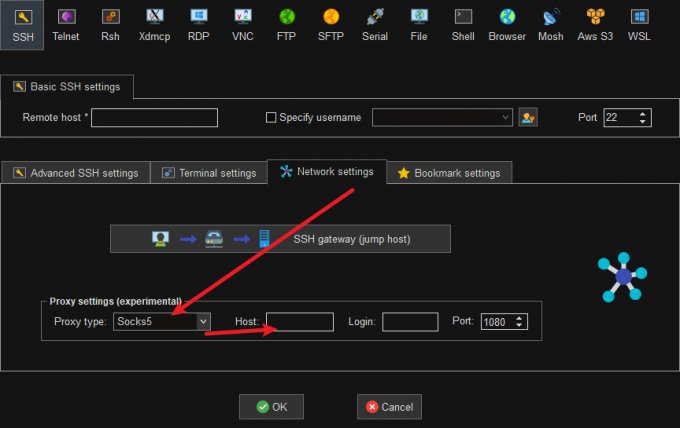
Task: Expand the username dropdown list
Action: point(505,118)
